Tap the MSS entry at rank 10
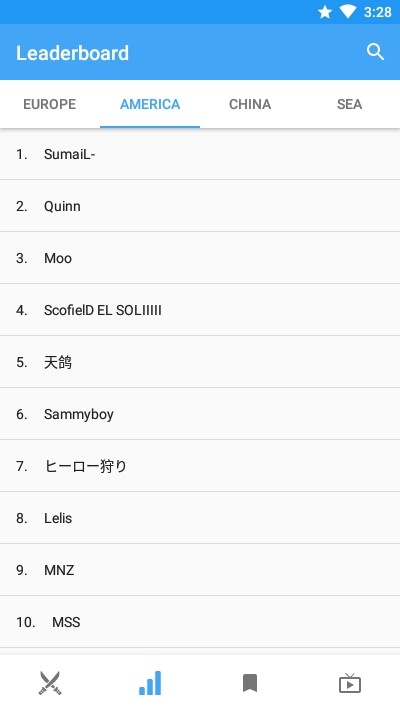Viewport: 400px width, 711px height. [200, 622]
